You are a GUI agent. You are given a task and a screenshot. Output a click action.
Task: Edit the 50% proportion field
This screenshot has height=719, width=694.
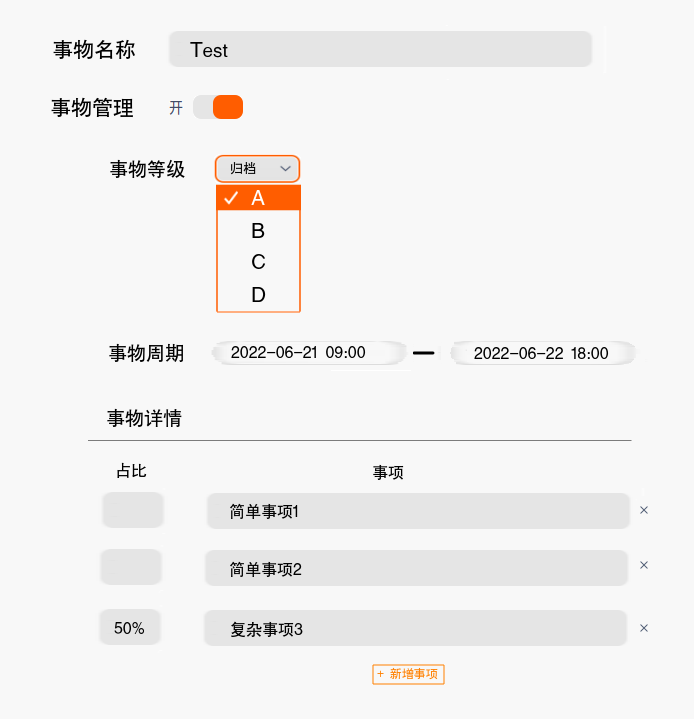click(130, 628)
